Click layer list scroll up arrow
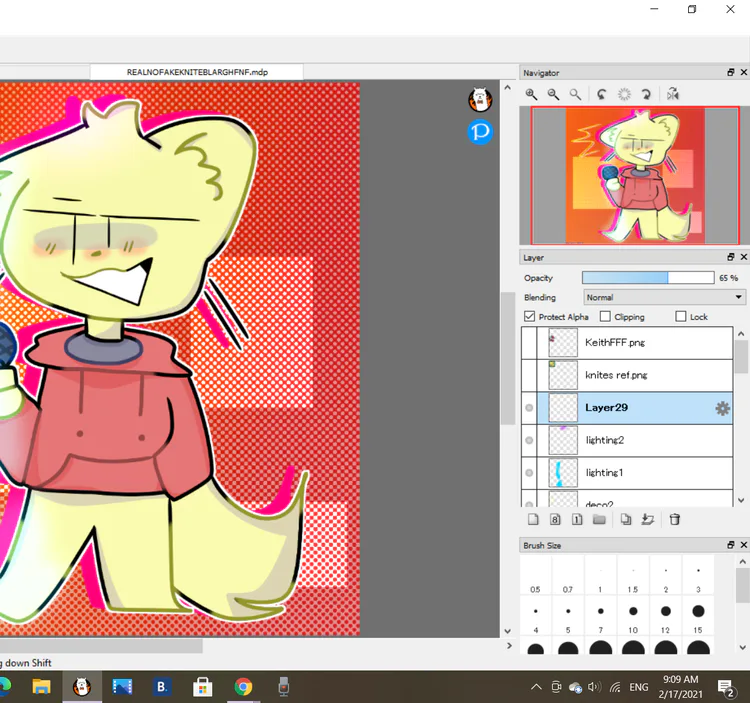This screenshot has width=750, height=703. [x=741, y=334]
